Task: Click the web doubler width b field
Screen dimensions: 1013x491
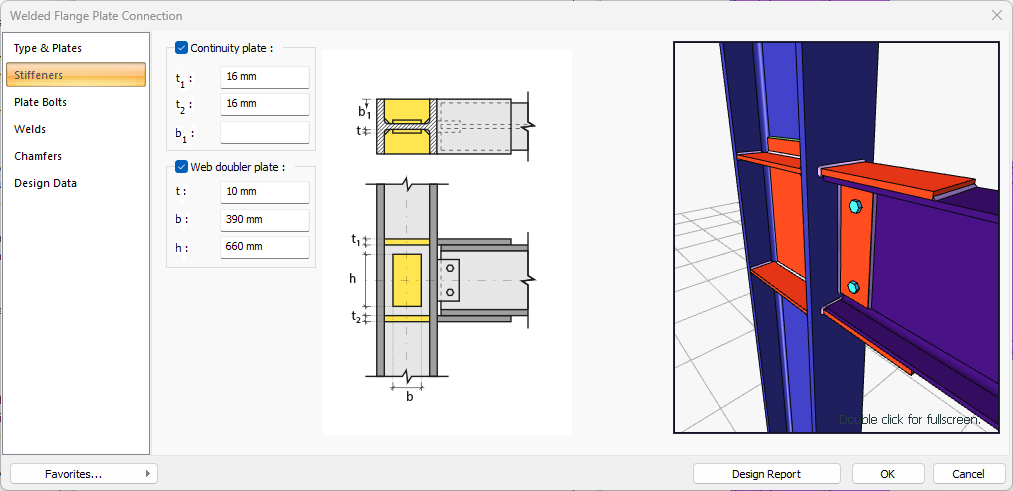Action: (265, 220)
